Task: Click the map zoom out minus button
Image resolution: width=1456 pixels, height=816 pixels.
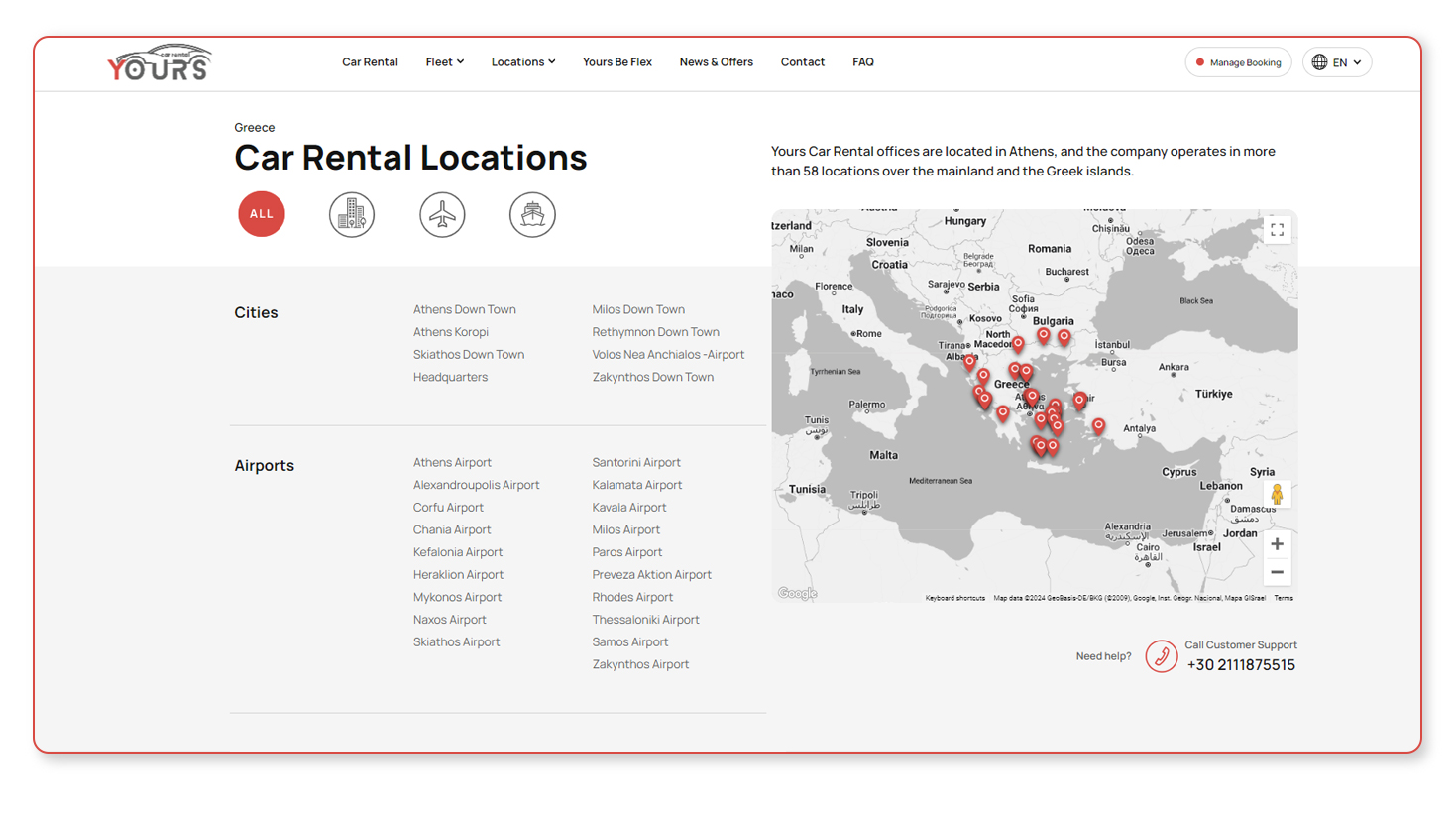Action: click(1277, 572)
